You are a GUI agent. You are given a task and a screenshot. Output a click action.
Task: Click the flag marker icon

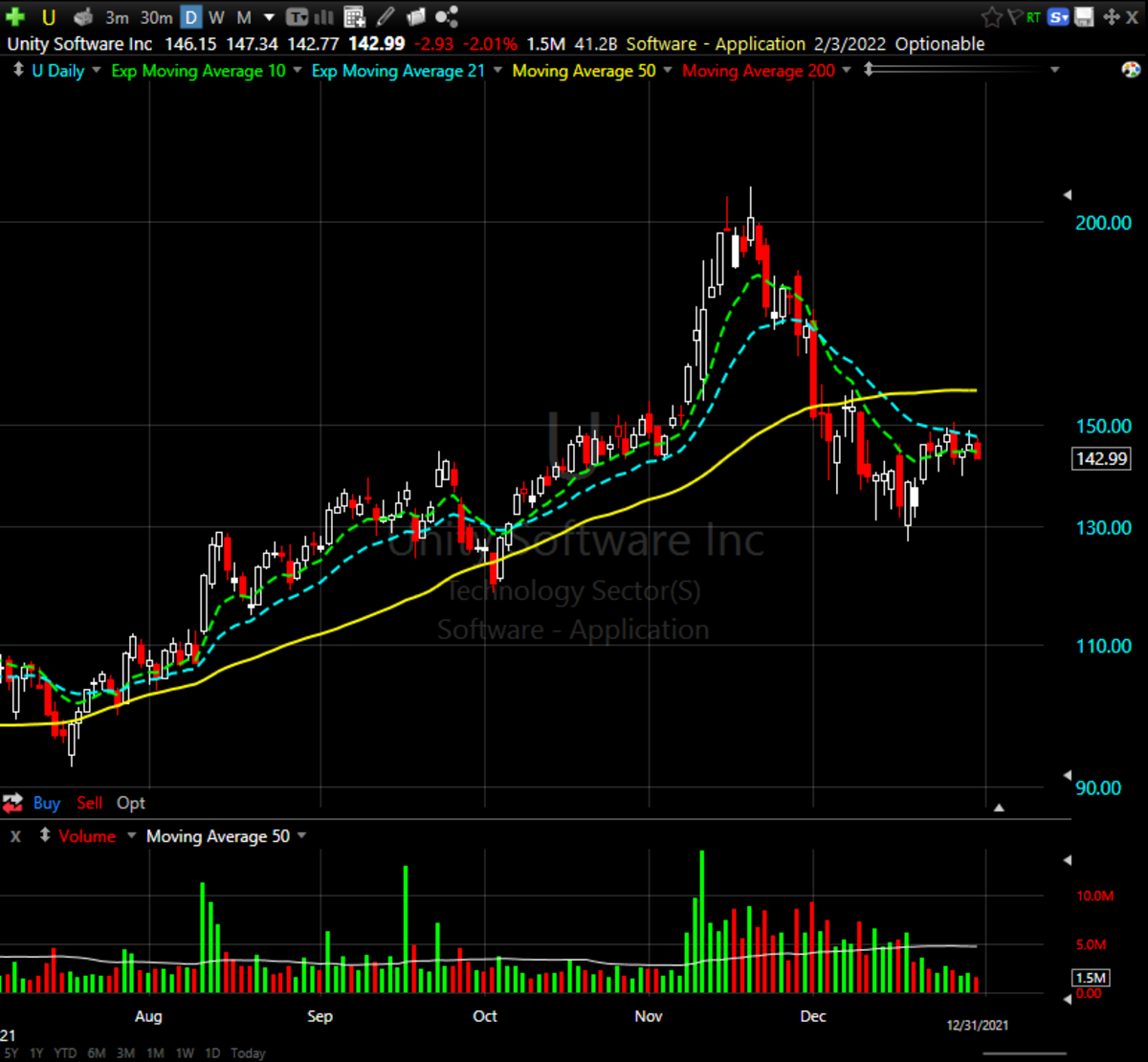tap(1014, 17)
